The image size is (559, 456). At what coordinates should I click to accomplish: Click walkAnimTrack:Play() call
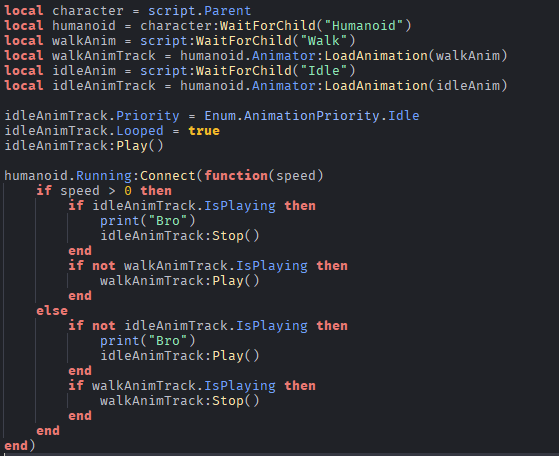180,281
